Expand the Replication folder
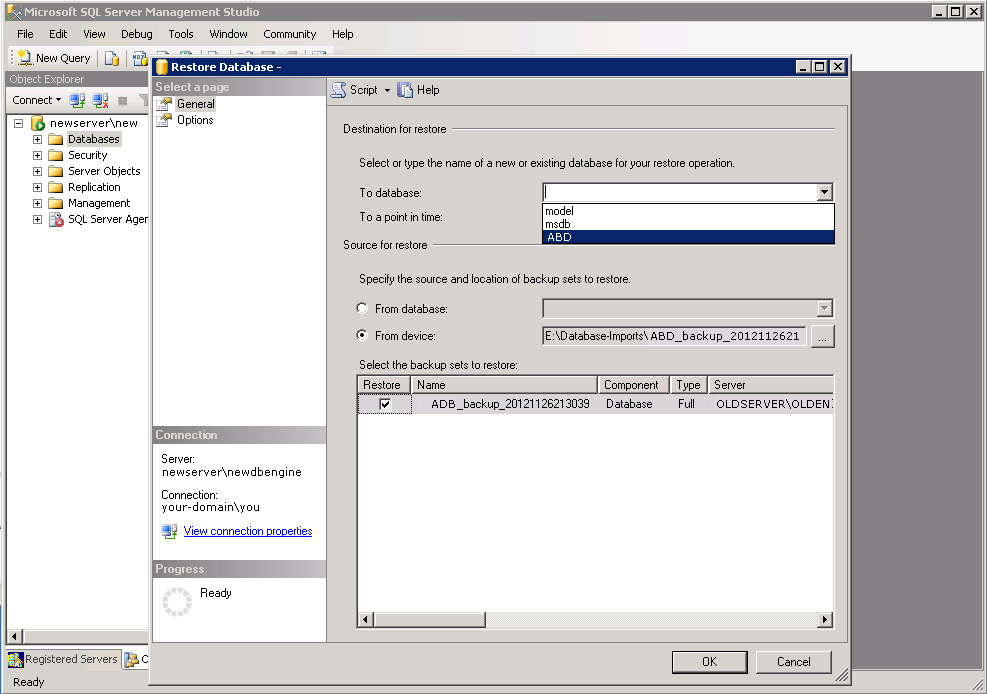Screen dimensions: 987x694 [37, 187]
